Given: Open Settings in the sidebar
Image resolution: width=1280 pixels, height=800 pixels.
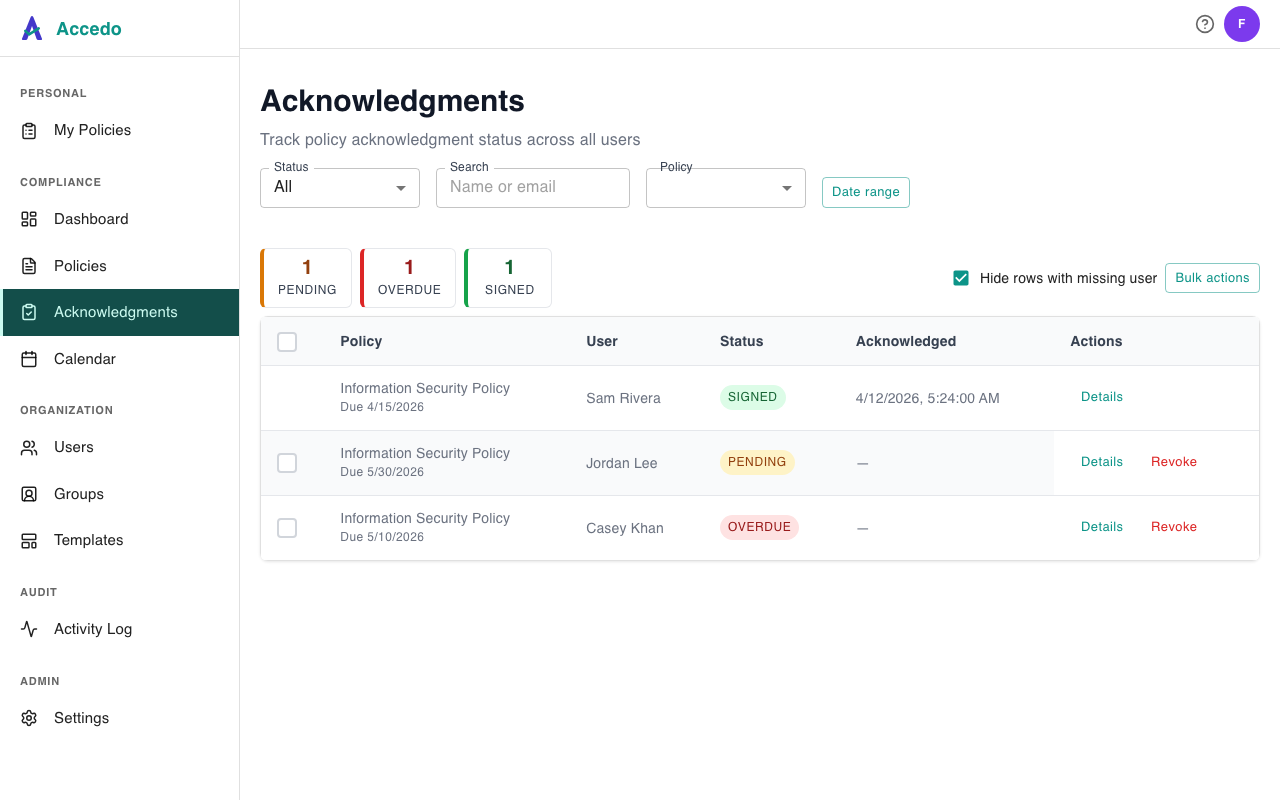Looking at the screenshot, I should coord(120,718).
